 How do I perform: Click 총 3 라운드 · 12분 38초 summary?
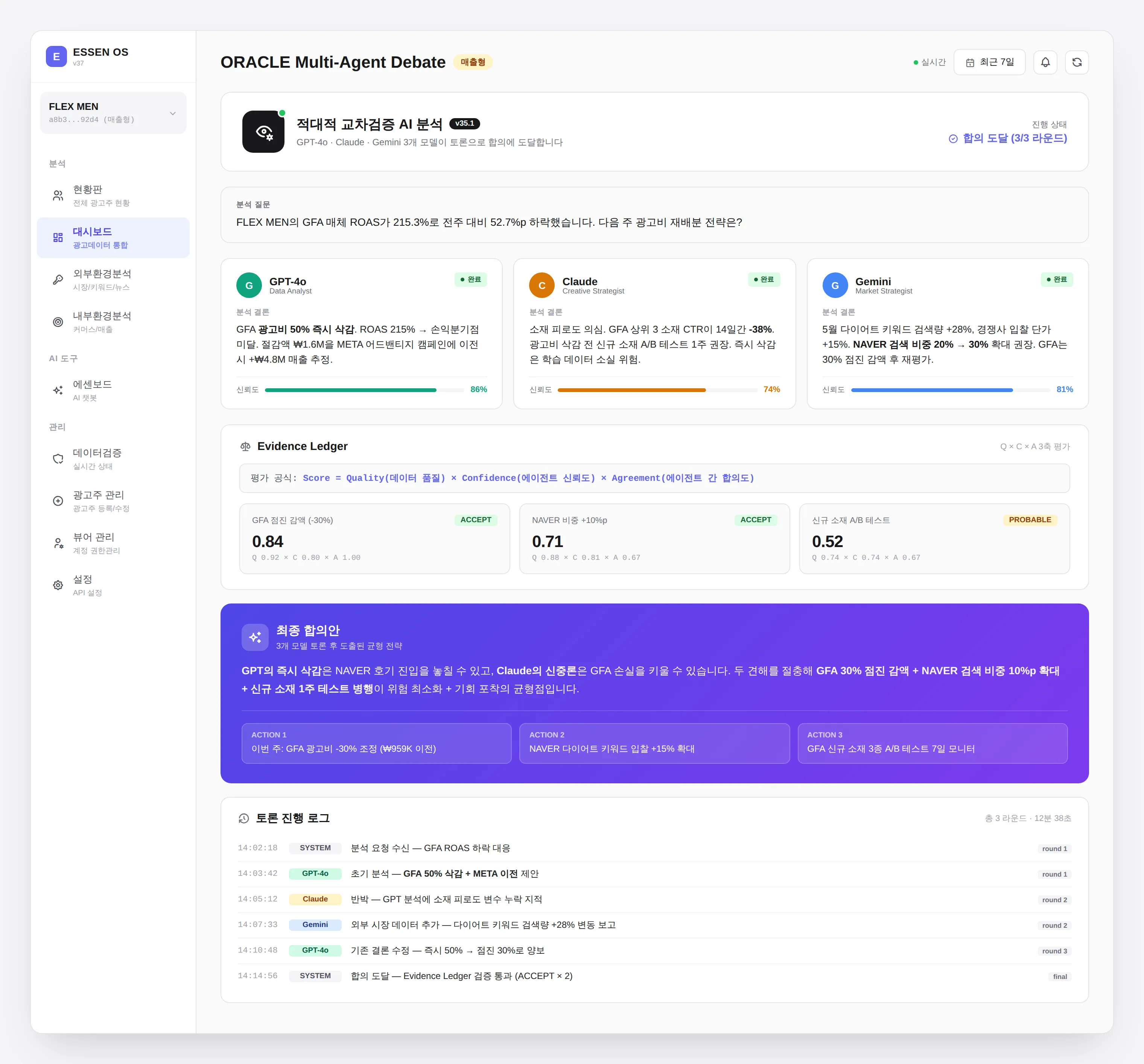[1028, 818]
